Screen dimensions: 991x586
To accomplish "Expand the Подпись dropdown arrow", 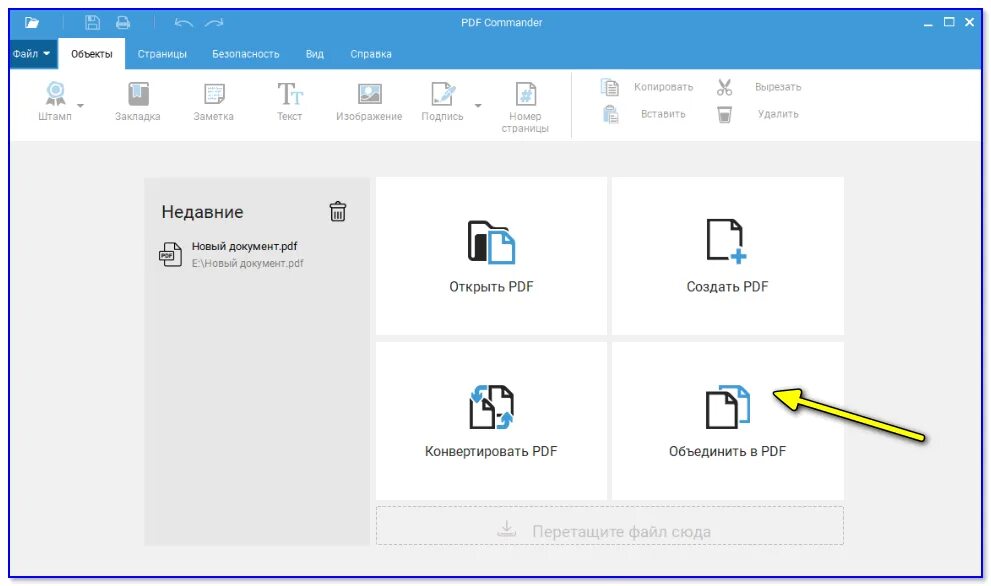I will point(478,105).
